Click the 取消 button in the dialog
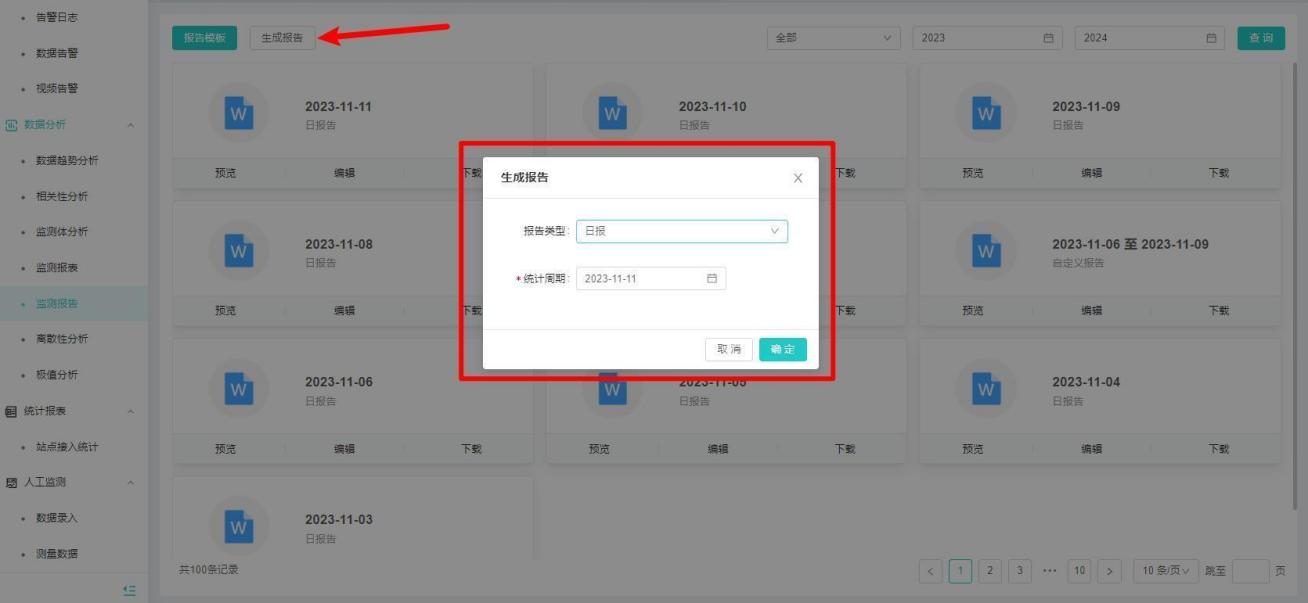1308x603 pixels. (x=728, y=349)
